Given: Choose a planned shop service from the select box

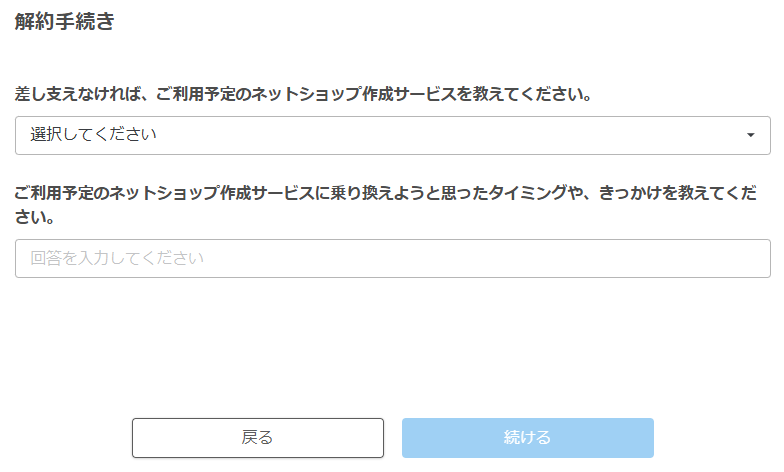Looking at the screenshot, I should [x=392, y=136].
